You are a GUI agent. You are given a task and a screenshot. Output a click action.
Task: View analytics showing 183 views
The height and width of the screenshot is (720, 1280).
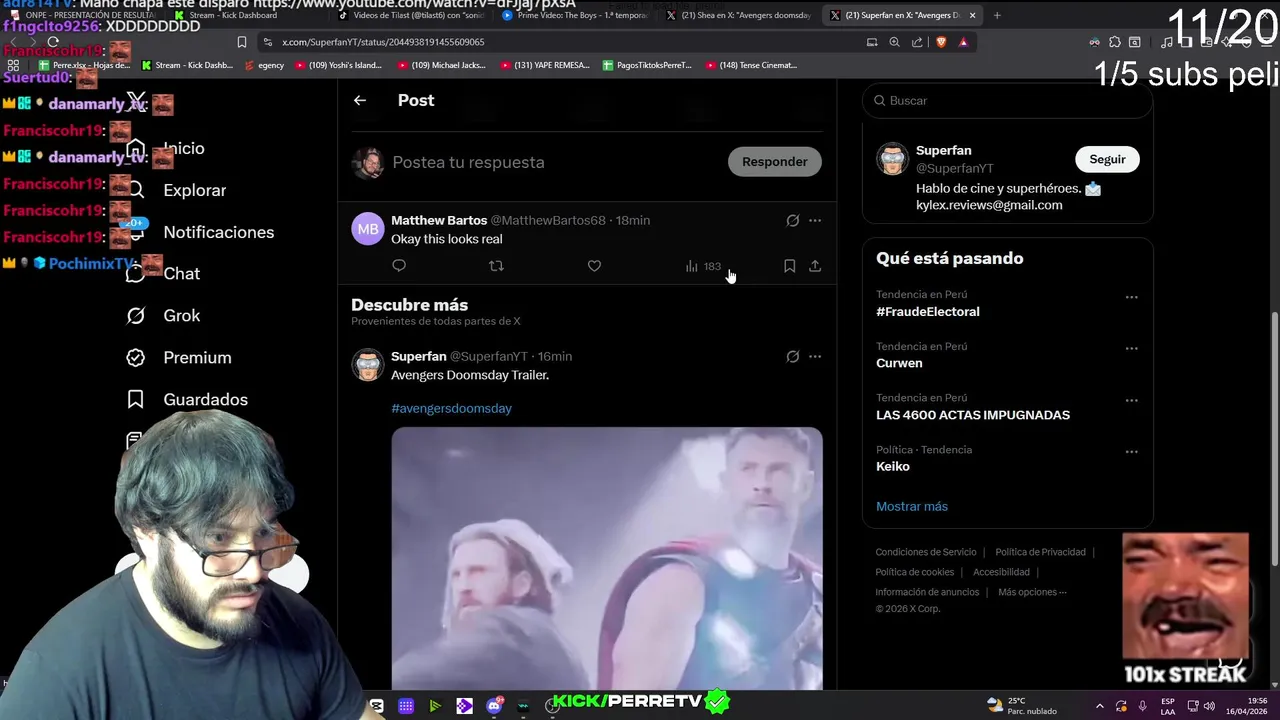(x=703, y=266)
